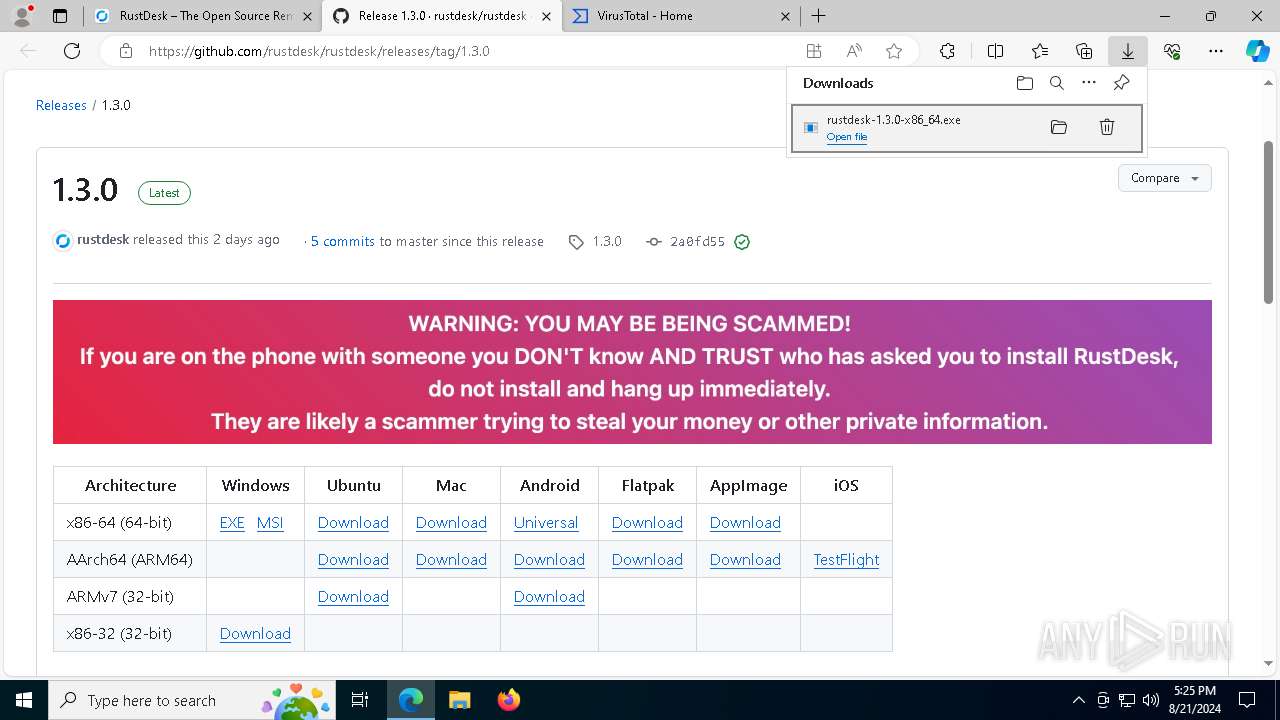The image size is (1280, 720).
Task: Open the iOS TestFlight link
Action: point(846,560)
